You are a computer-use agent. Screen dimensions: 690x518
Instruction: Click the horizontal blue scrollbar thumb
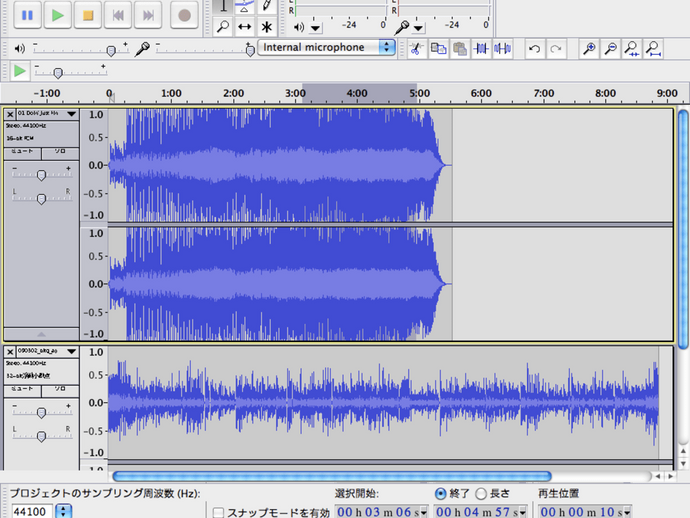point(332,476)
